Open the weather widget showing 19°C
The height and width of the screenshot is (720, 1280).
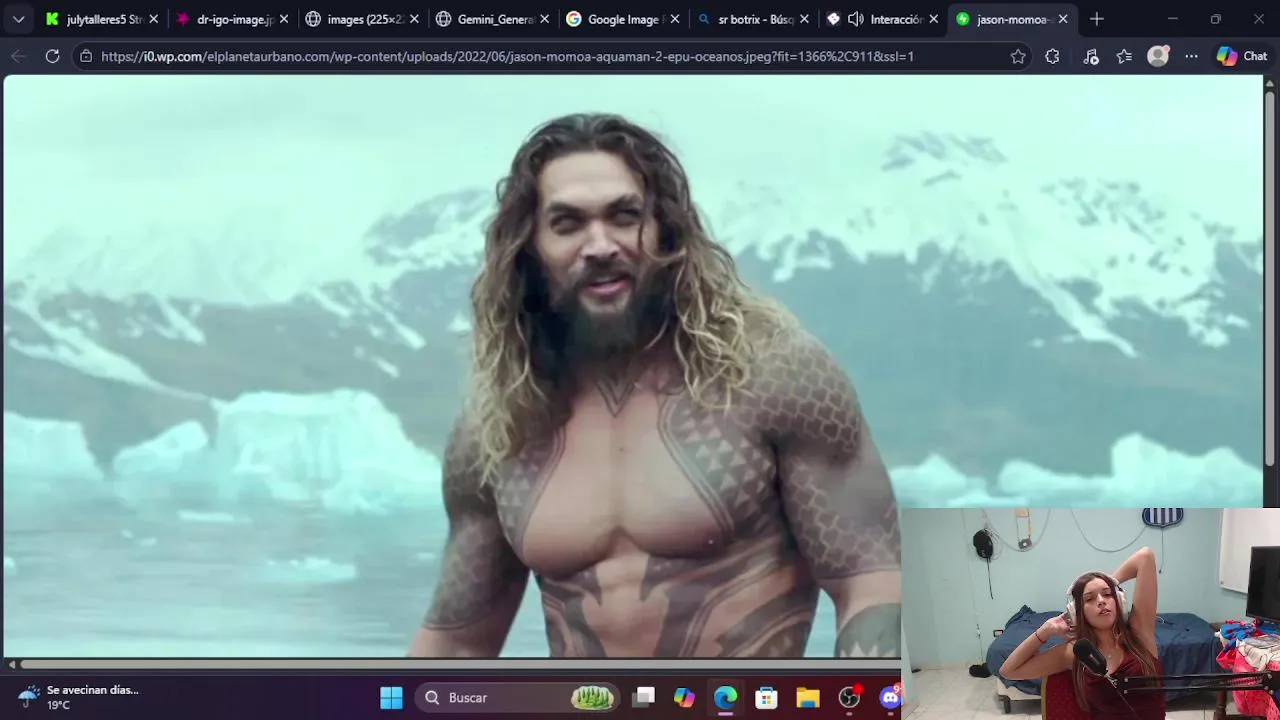click(x=80, y=697)
